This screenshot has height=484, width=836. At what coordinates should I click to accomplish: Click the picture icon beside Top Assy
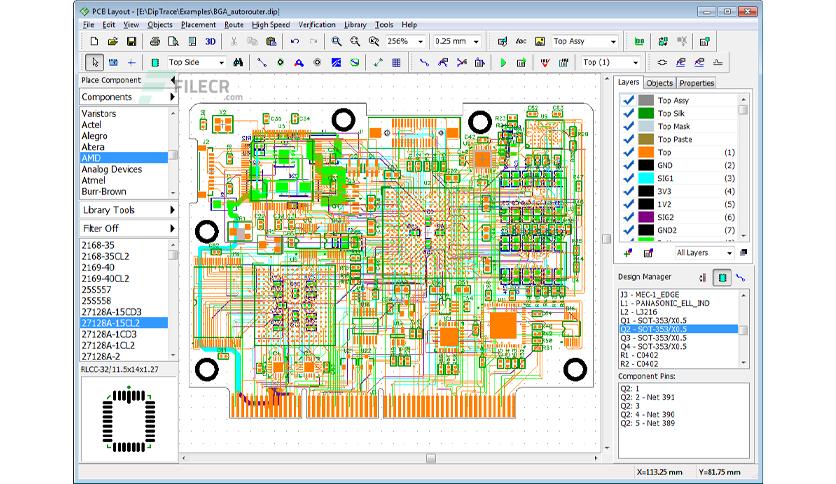tap(540, 41)
